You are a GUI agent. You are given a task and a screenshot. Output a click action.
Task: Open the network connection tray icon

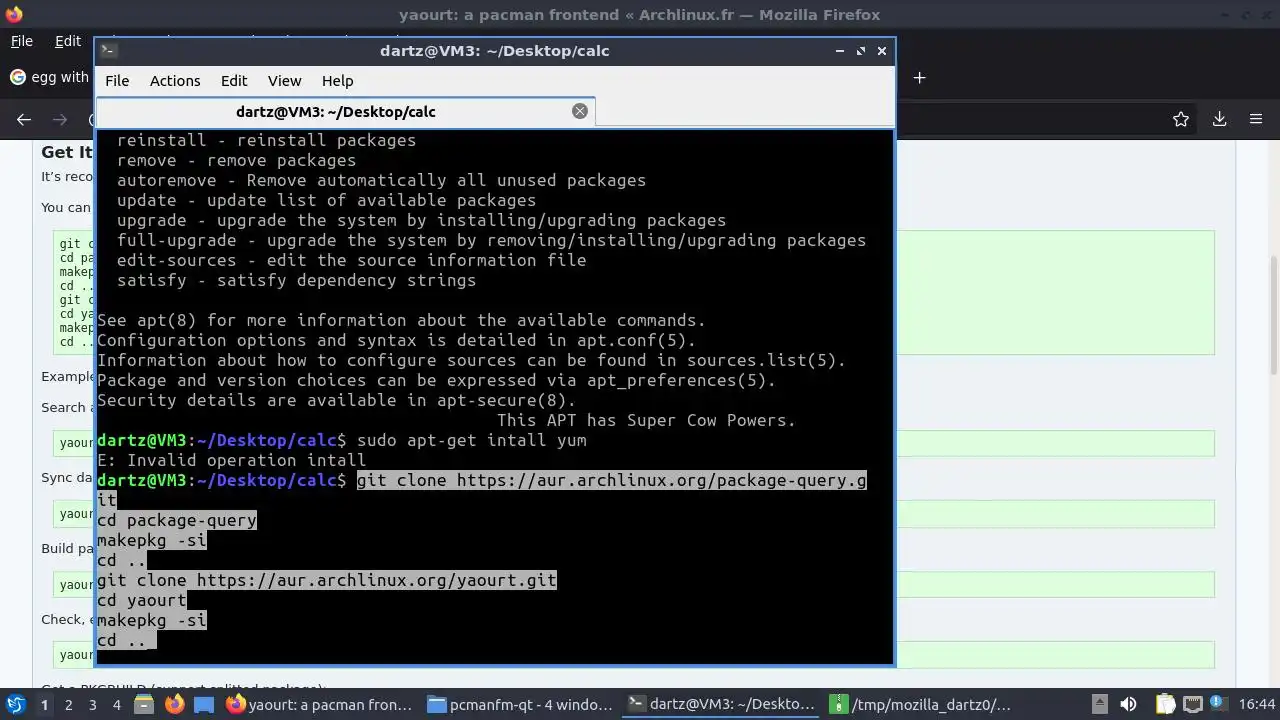[1194, 704]
